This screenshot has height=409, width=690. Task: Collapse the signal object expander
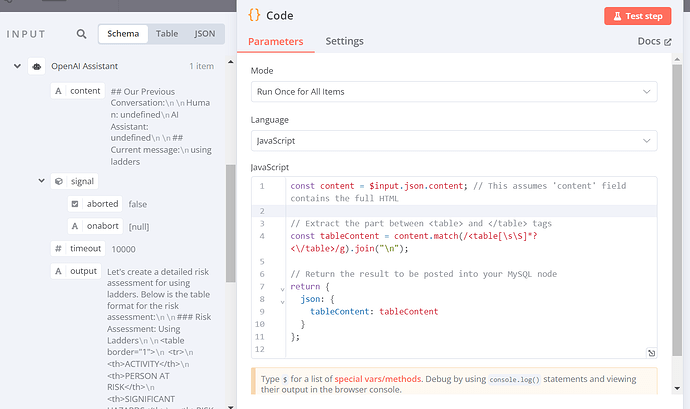pyautogui.click(x=41, y=181)
